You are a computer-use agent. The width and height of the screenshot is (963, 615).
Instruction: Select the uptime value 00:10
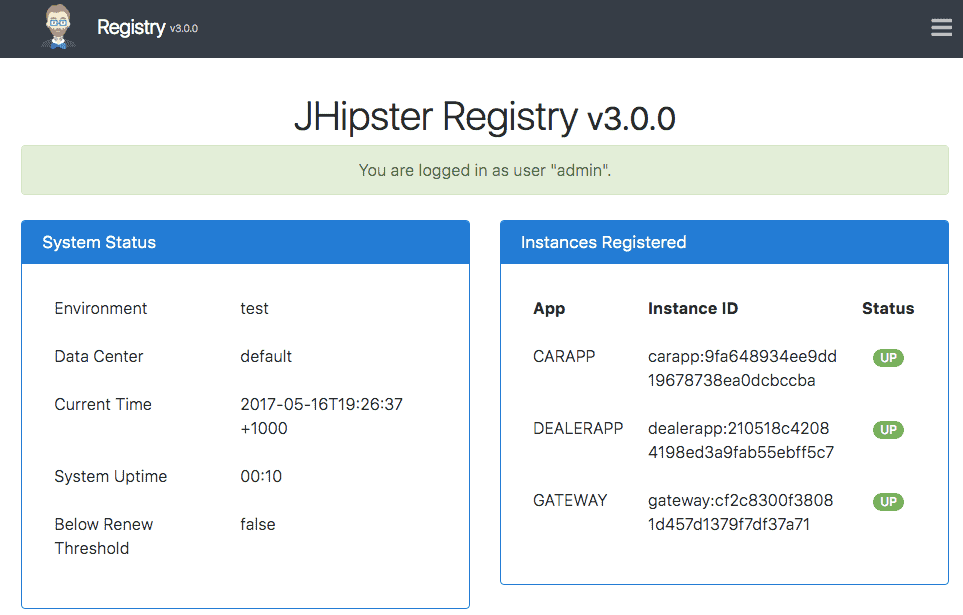tap(261, 476)
